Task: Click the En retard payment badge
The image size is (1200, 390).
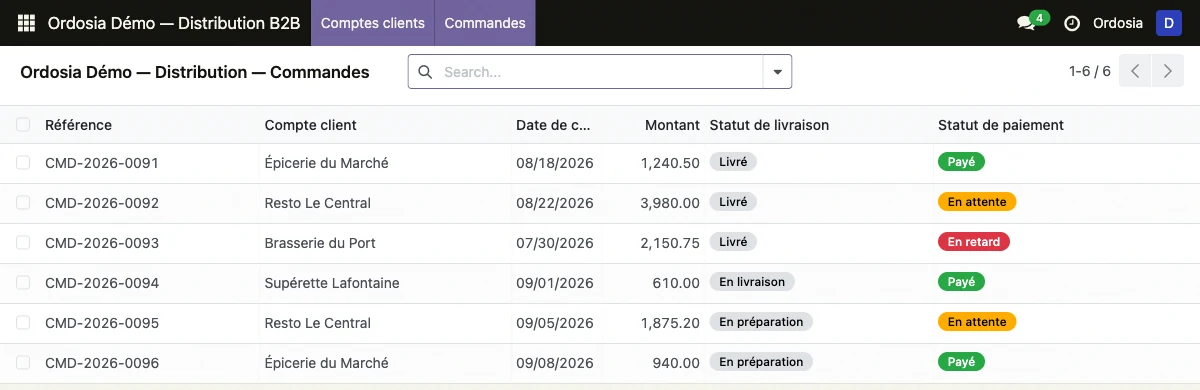Action: tap(974, 242)
